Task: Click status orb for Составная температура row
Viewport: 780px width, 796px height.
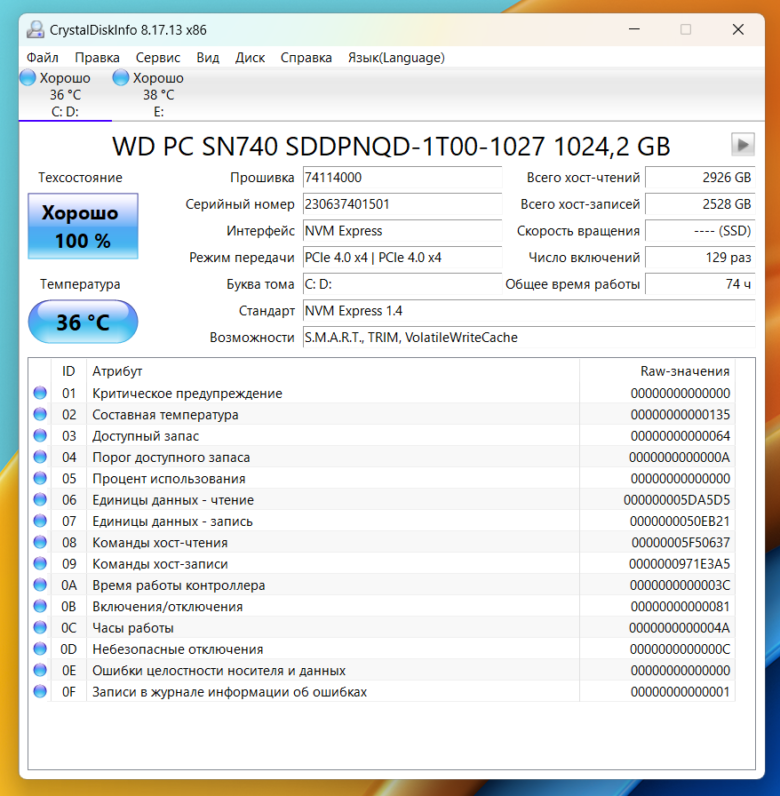Action: tap(40, 414)
